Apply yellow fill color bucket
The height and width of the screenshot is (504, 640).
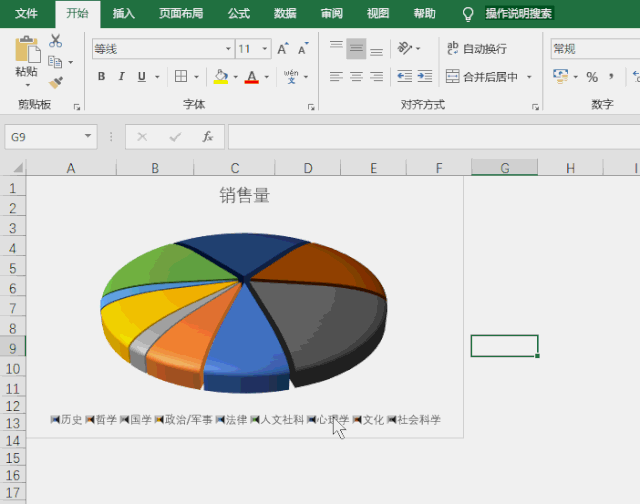click(x=221, y=77)
